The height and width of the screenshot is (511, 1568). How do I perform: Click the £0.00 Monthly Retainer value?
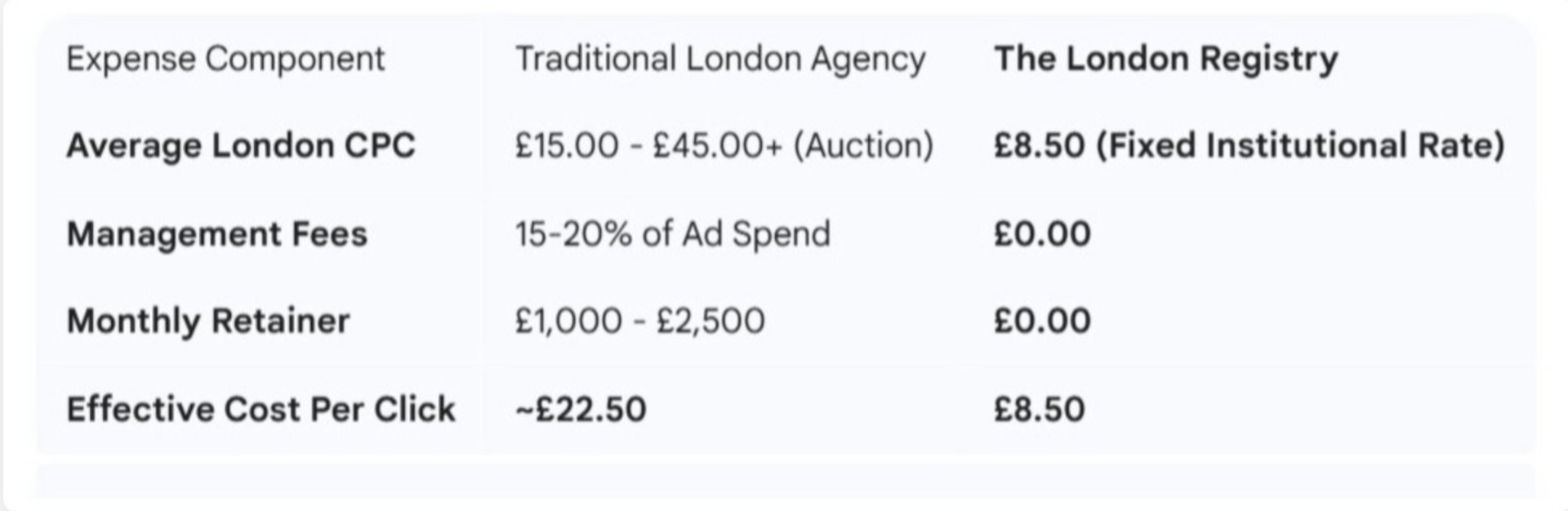1042,322
